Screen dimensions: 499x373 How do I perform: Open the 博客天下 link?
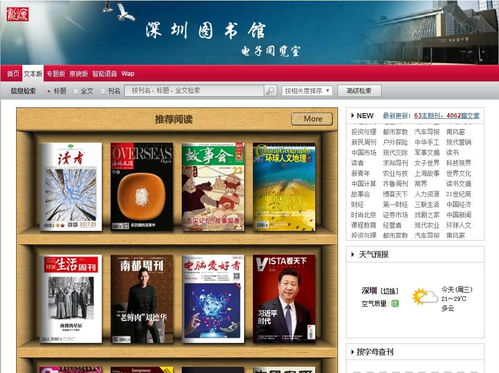coord(395,194)
